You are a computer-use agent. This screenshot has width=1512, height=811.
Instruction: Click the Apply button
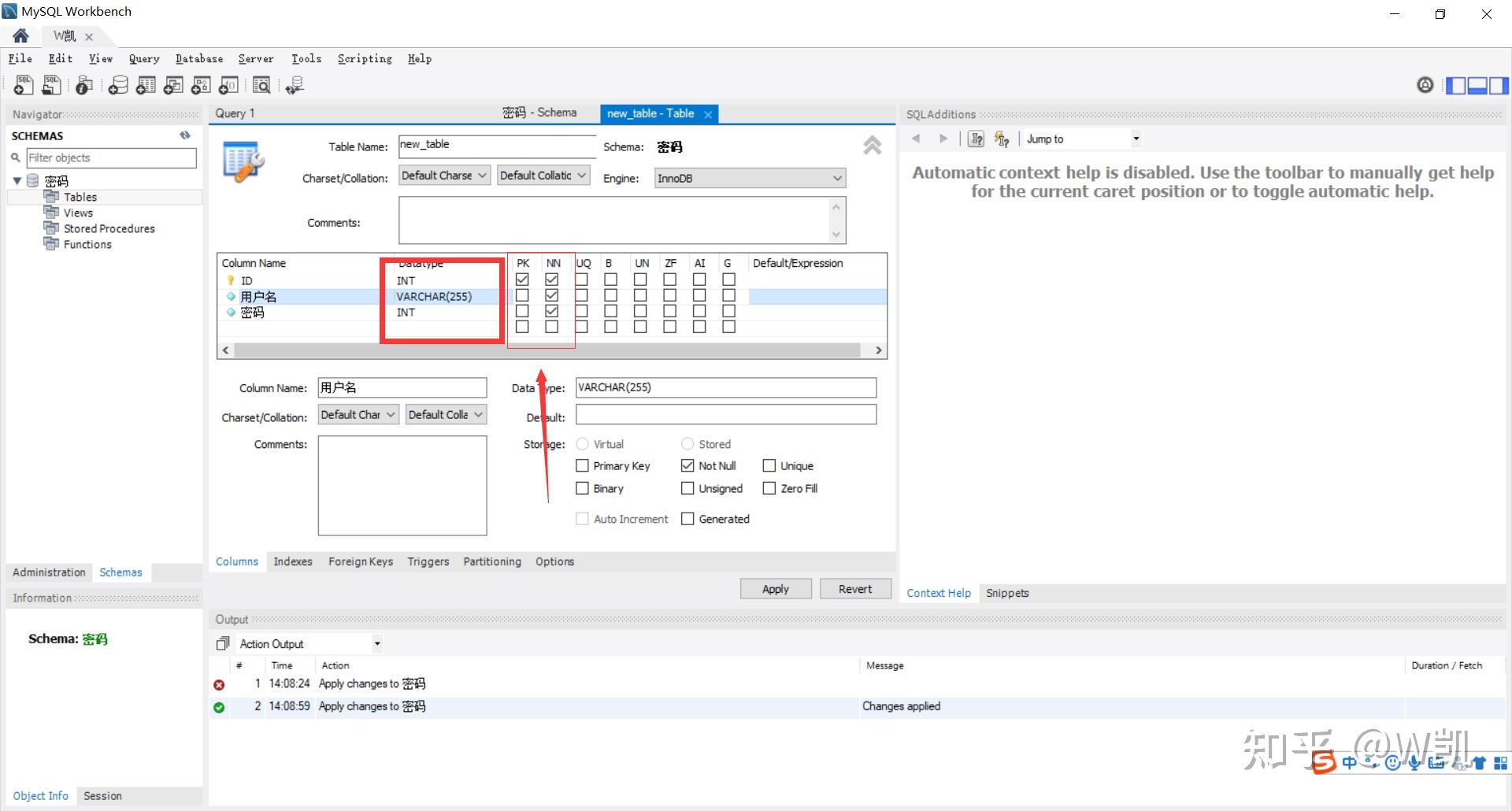[x=776, y=589]
